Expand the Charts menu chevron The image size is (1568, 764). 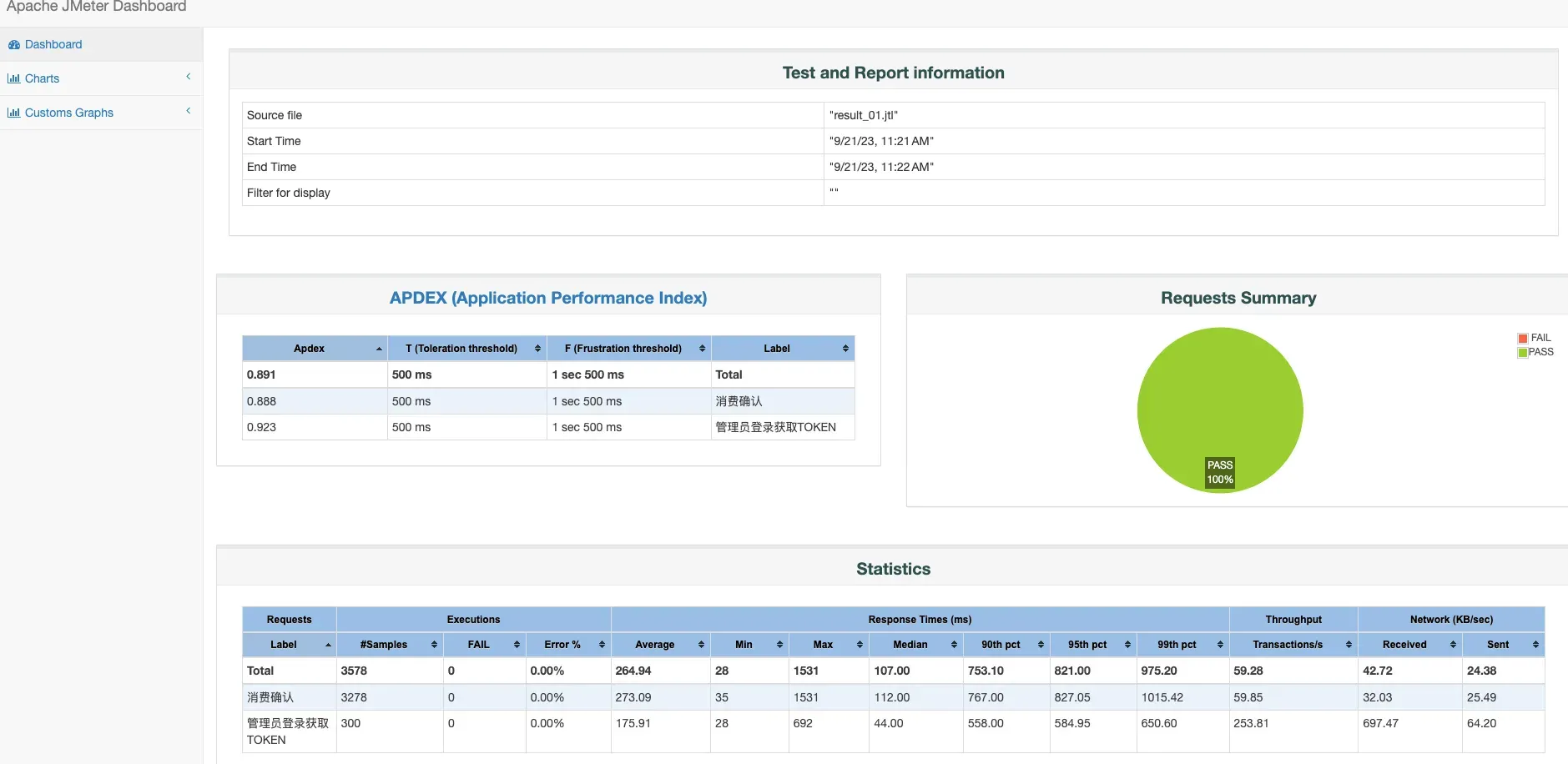pyautogui.click(x=189, y=77)
